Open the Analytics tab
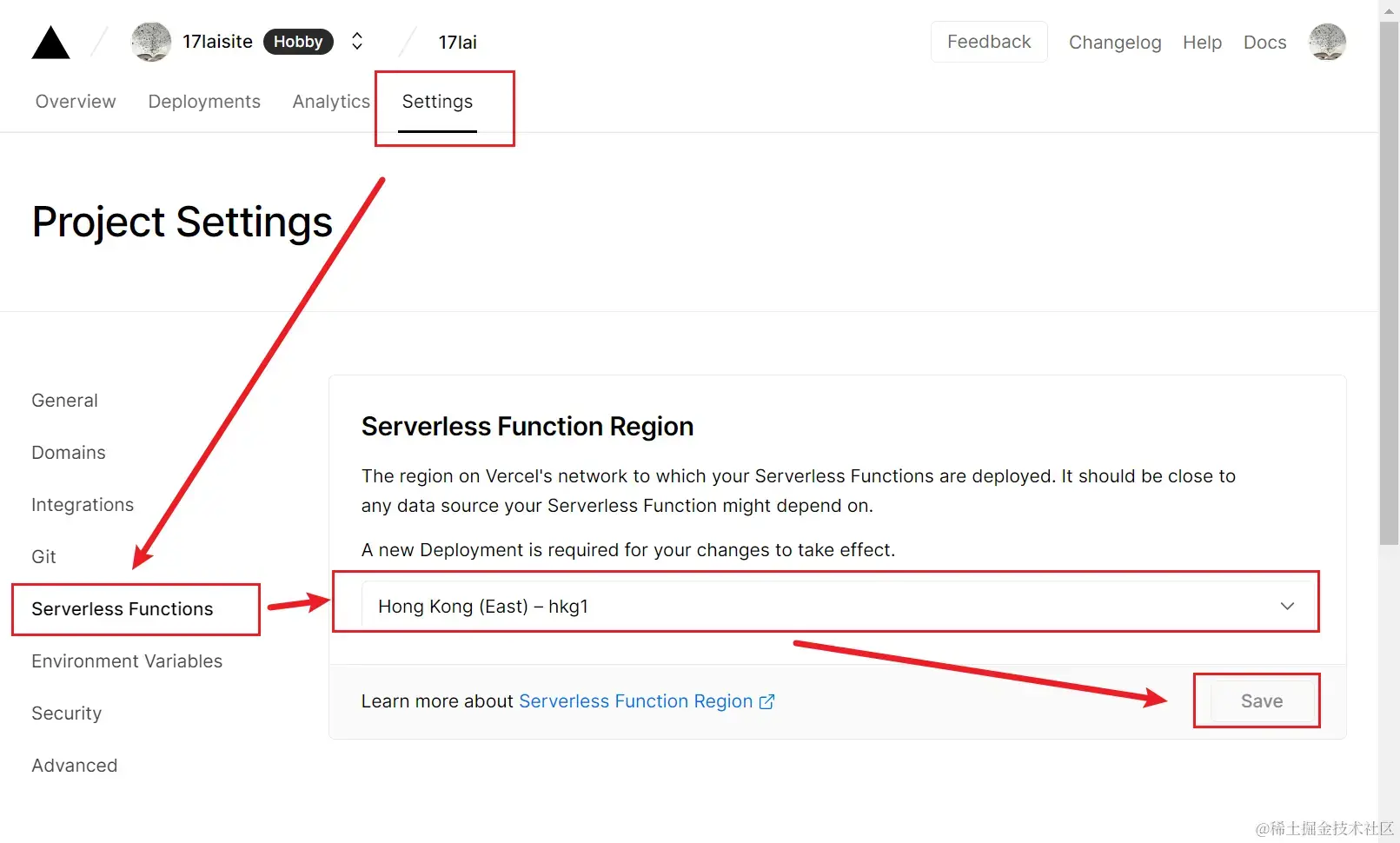Screen dimensions: 1400x843 pos(331,101)
